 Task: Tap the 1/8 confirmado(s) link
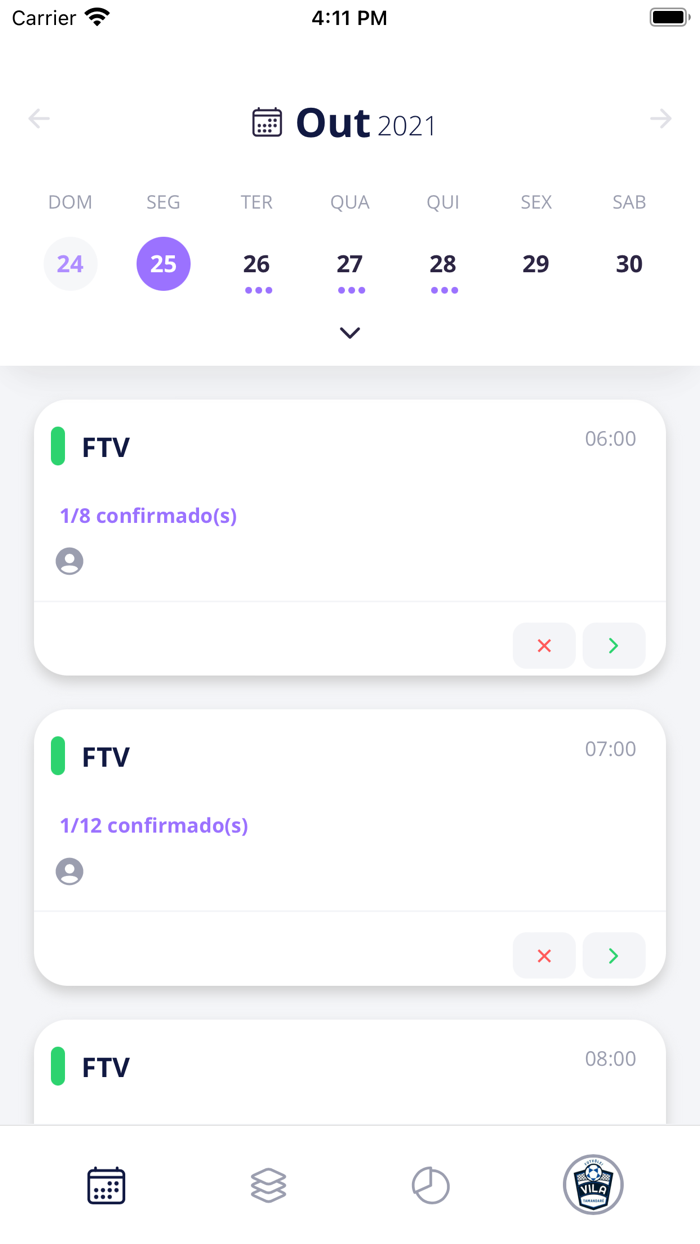[148, 516]
